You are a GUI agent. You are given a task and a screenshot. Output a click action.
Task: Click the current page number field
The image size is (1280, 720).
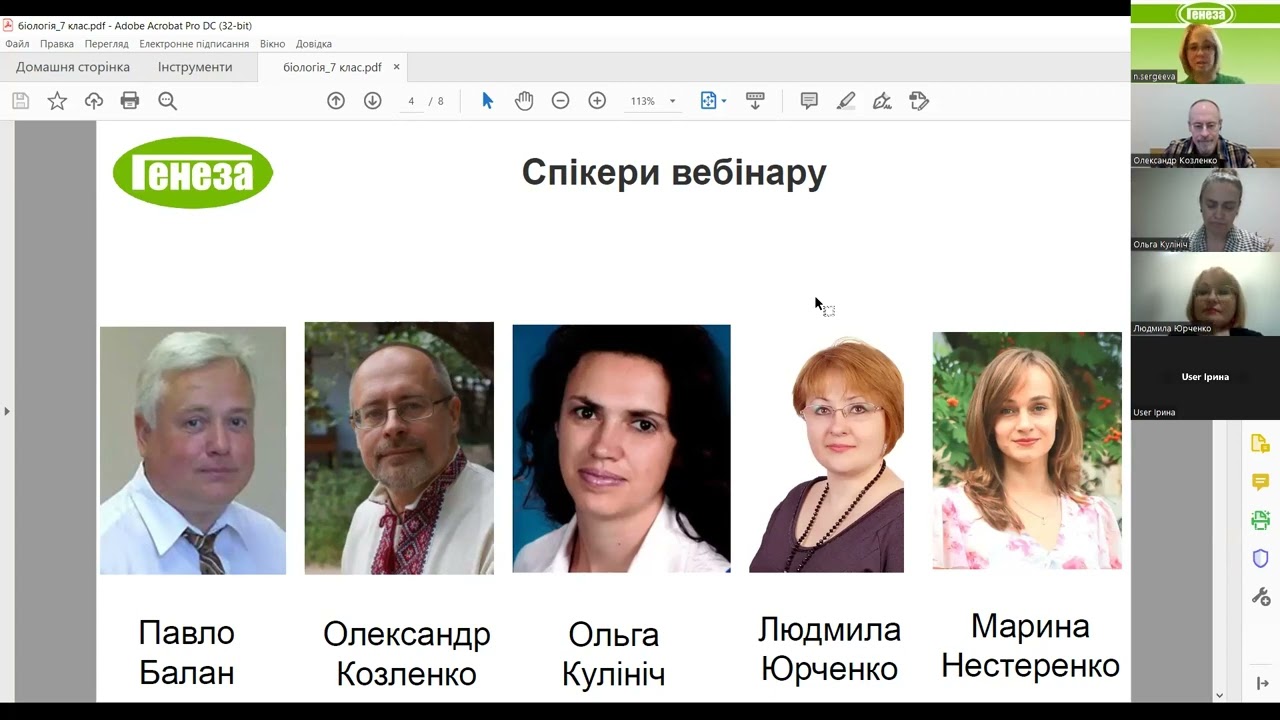pos(411,101)
